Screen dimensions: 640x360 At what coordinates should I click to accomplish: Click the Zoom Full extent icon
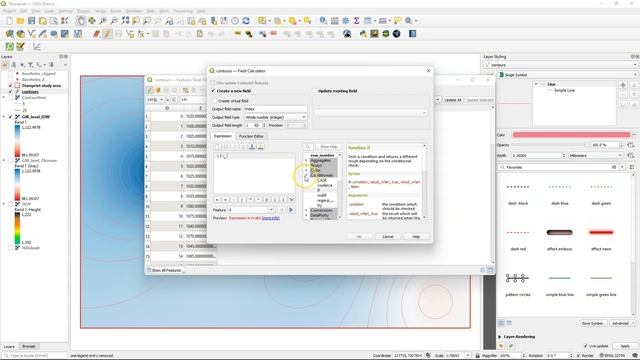(125, 20)
